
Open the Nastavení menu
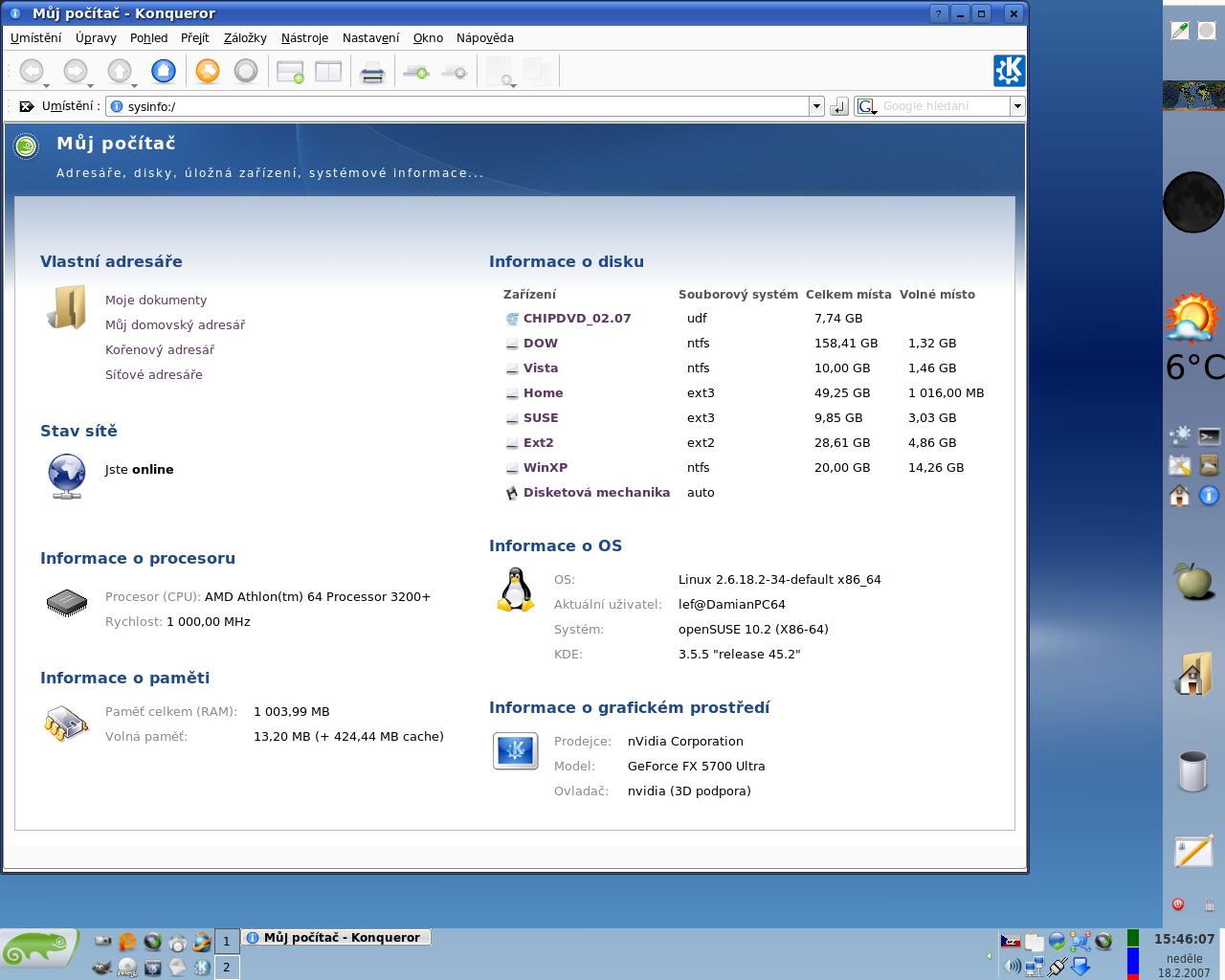pos(370,38)
